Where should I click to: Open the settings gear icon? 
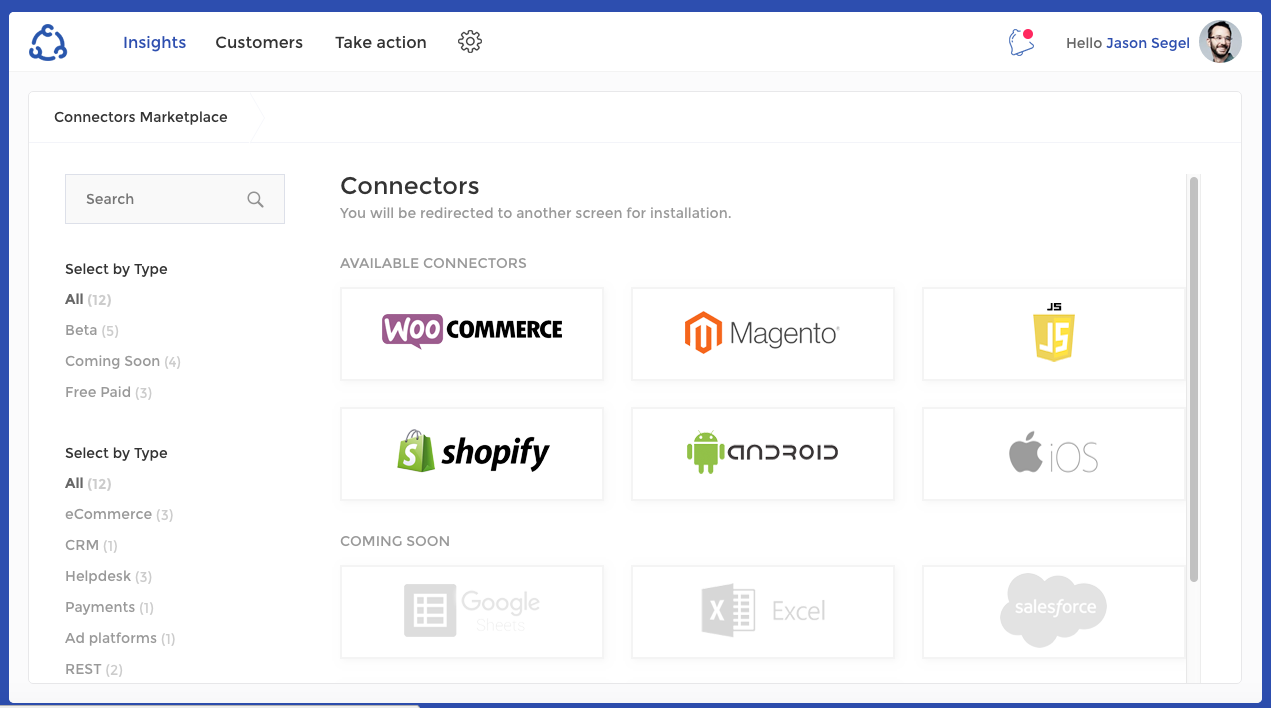[x=470, y=42]
